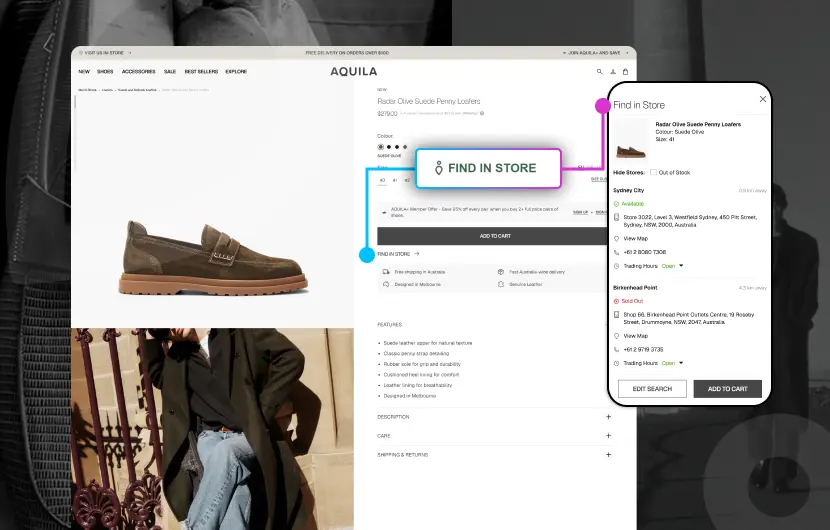Click the Genuine Leather icon

point(501,284)
